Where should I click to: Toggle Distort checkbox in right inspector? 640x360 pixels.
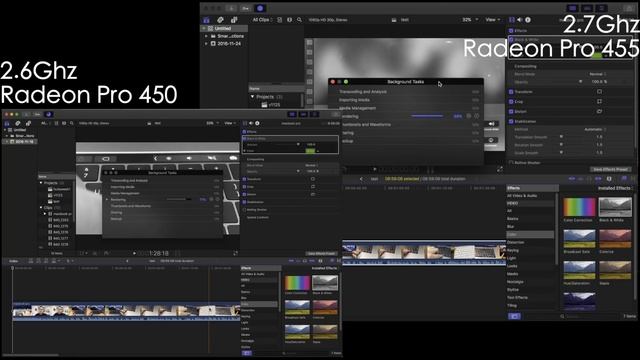coord(511,111)
